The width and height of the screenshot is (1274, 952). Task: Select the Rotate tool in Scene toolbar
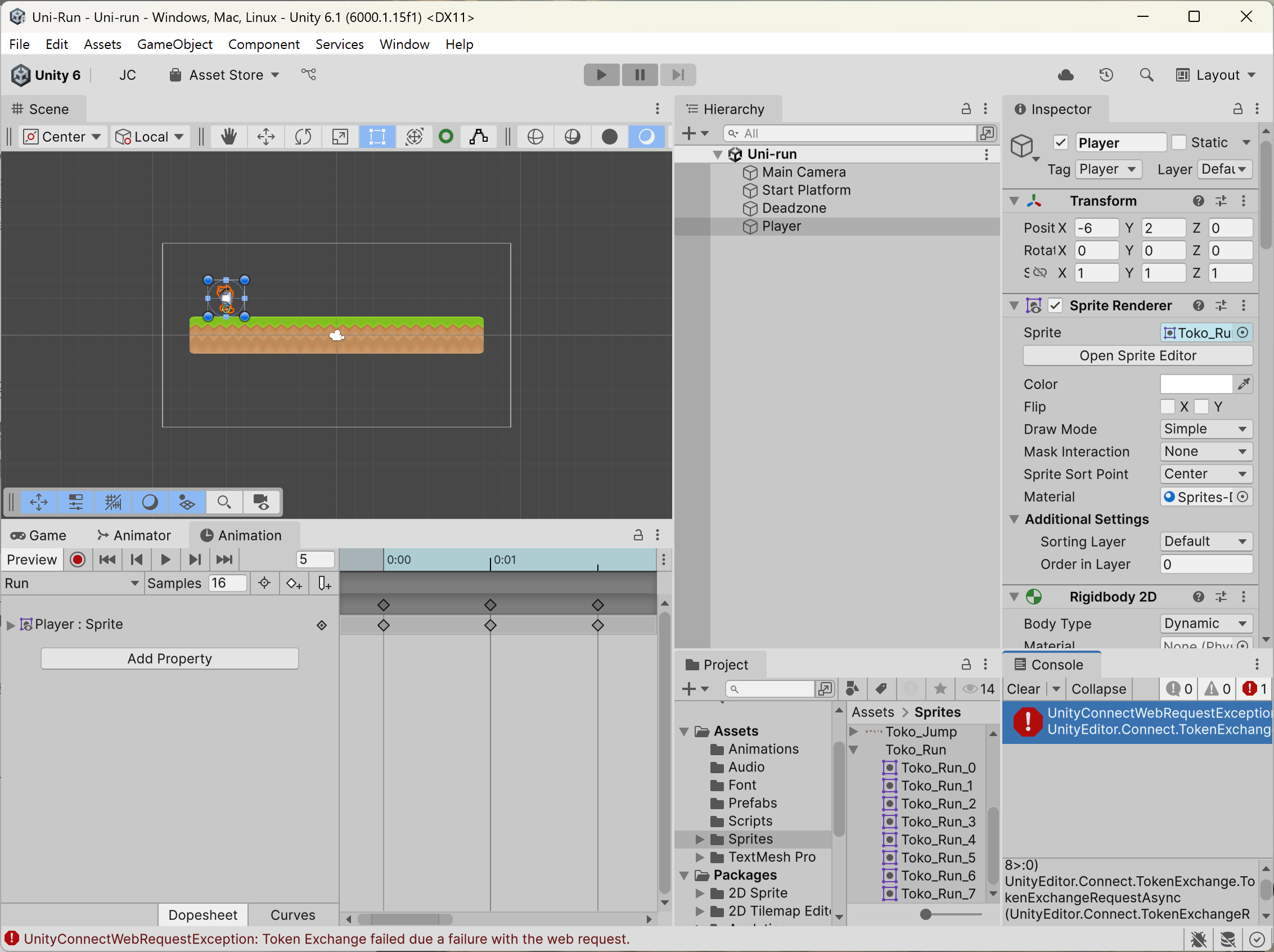click(303, 137)
